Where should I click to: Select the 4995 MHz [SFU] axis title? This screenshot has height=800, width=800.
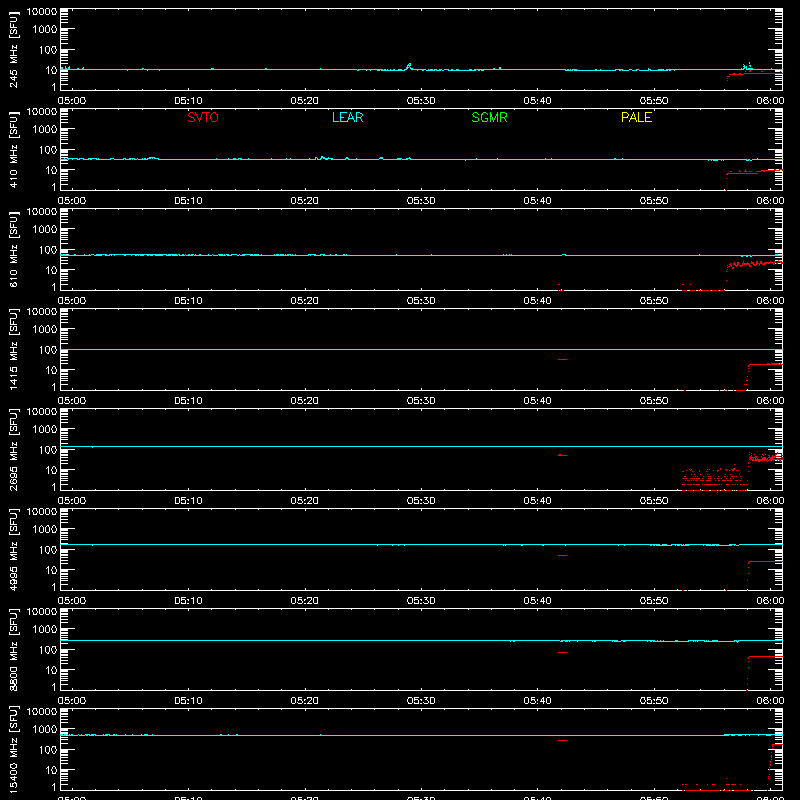(x=13, y=549)
